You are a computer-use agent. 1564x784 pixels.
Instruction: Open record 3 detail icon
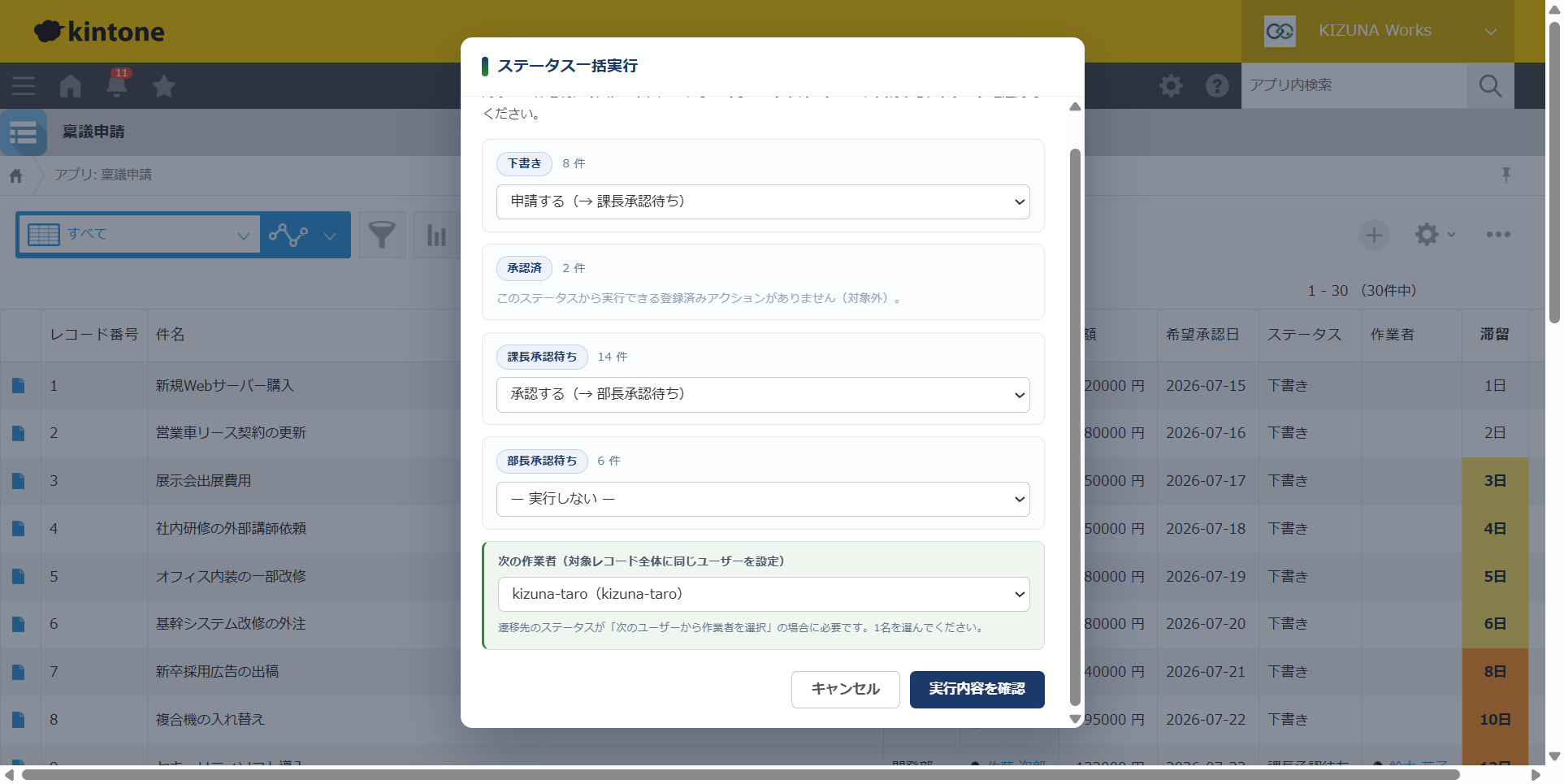(x=18, y=481)
